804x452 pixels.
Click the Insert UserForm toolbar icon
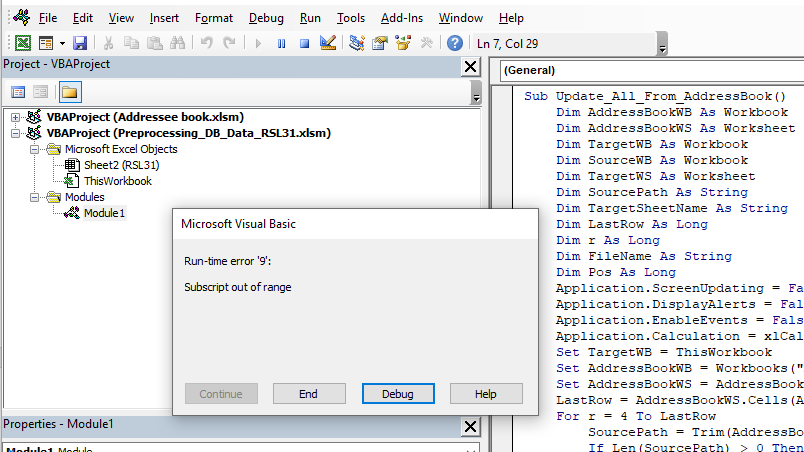[46, 43]
